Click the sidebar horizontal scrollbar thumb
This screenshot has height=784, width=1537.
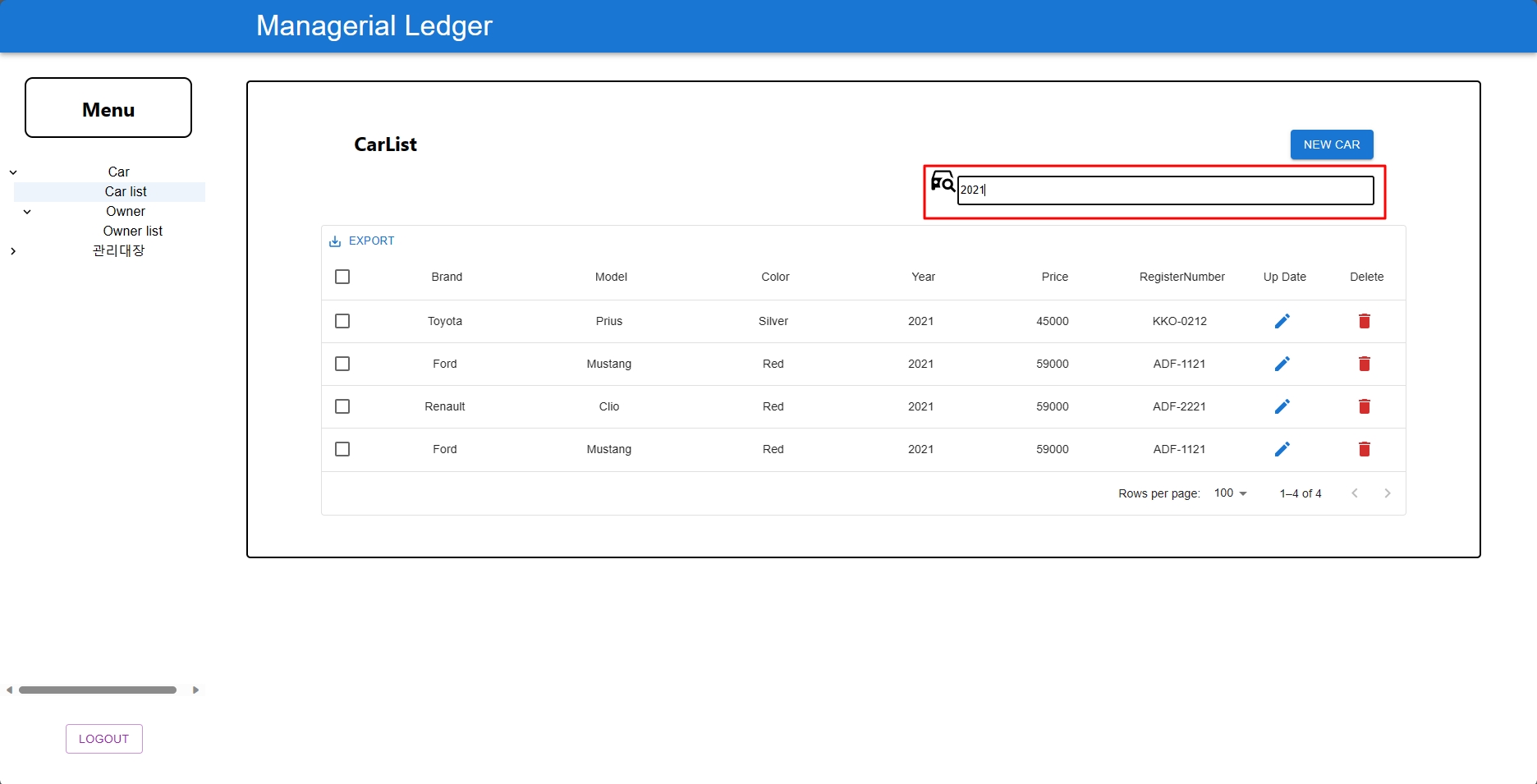pos(98,690)
